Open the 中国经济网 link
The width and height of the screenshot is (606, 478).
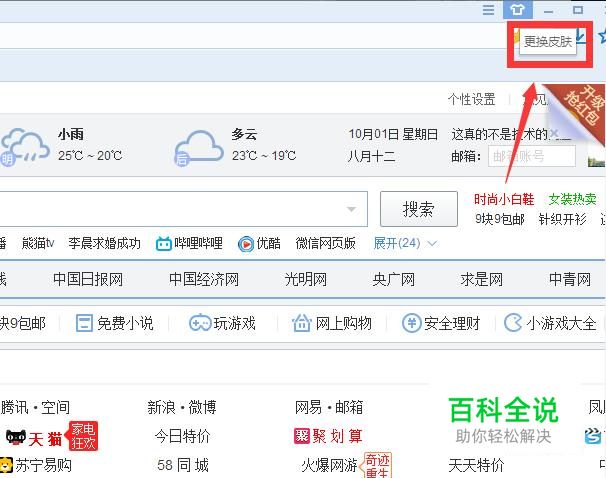coord(204,279)
